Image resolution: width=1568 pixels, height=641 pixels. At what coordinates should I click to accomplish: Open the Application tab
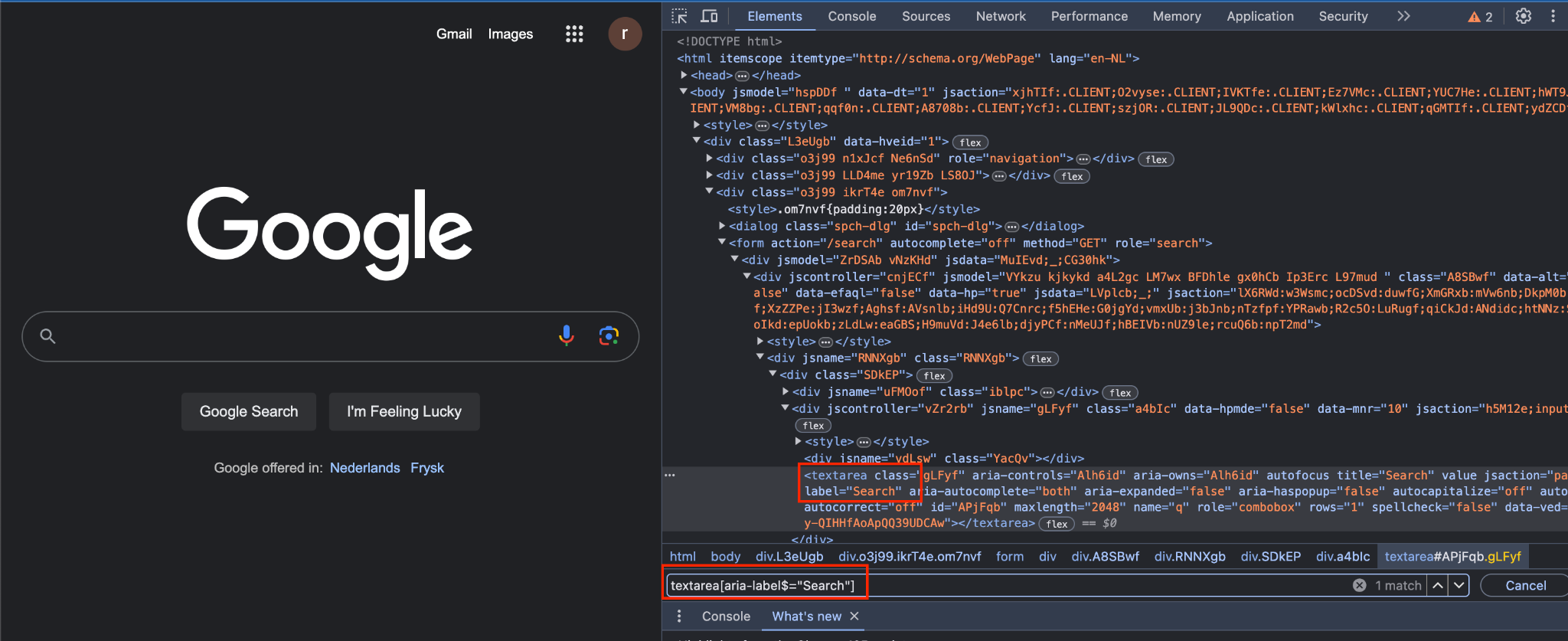point(1260,16)
